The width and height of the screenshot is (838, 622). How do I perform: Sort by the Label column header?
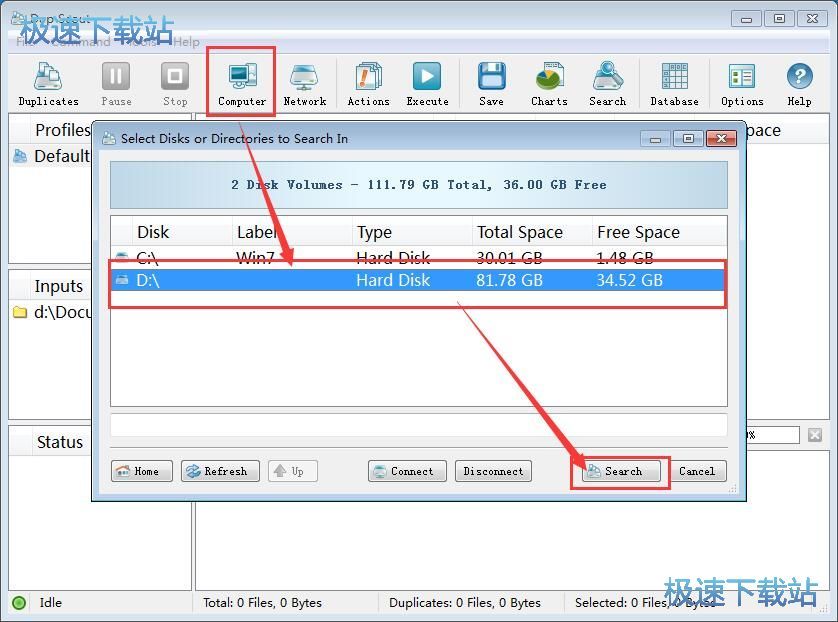click(292, 232)
